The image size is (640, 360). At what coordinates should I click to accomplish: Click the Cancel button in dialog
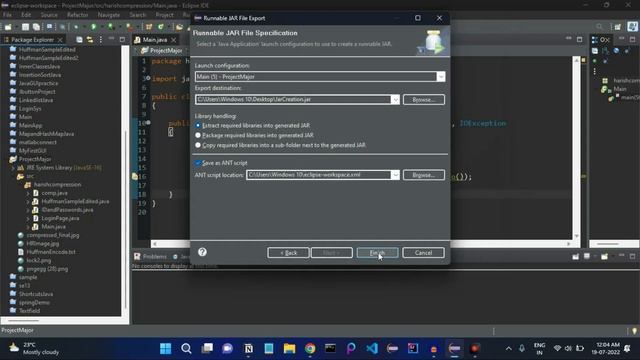[423, 253]
